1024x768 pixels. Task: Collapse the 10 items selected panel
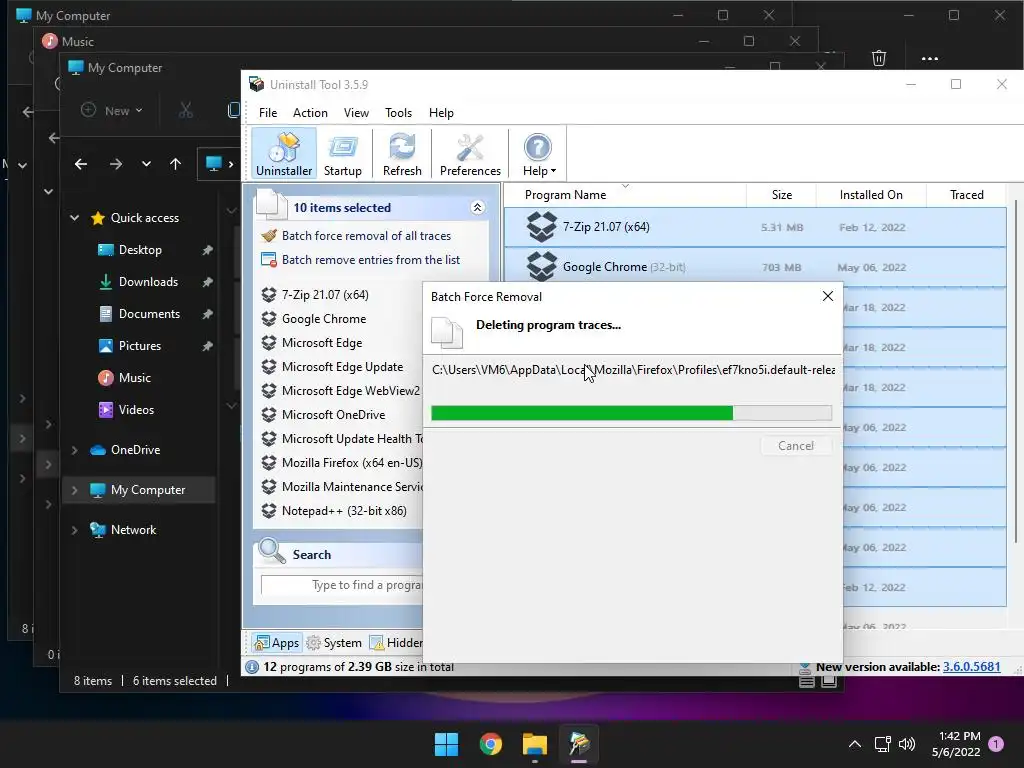tap(477, 208)
